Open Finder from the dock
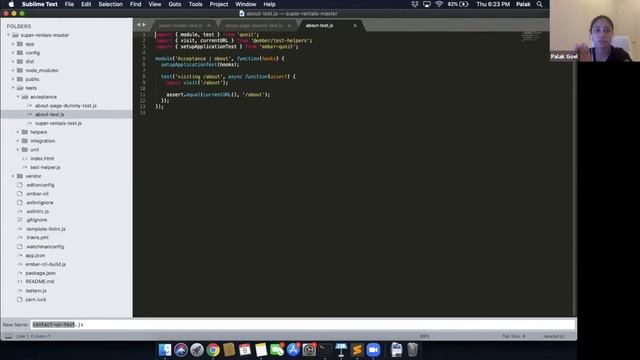Viewport: 640px width, 360px height. pos(165,350)
